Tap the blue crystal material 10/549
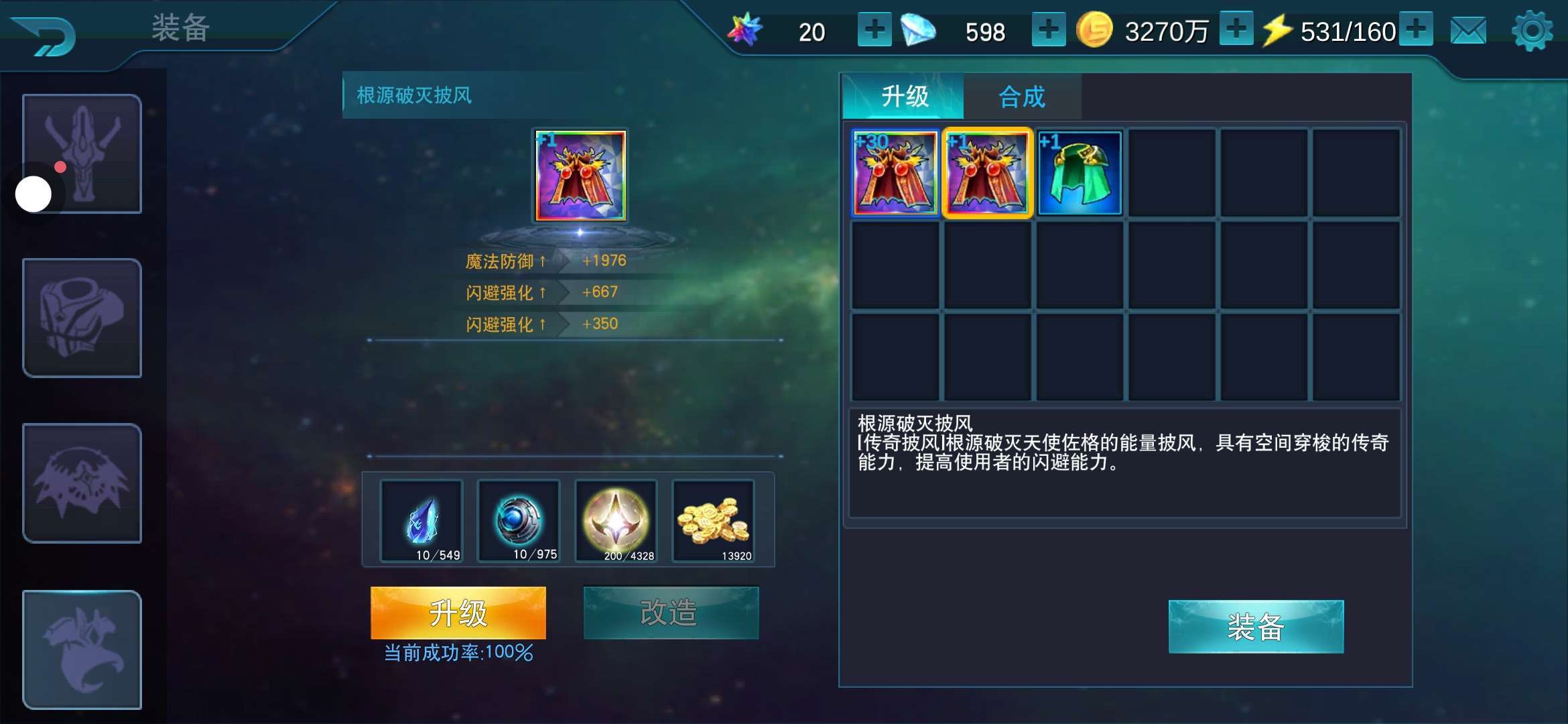This screenshot has width=1568, height=724. (x=421, y=521)
